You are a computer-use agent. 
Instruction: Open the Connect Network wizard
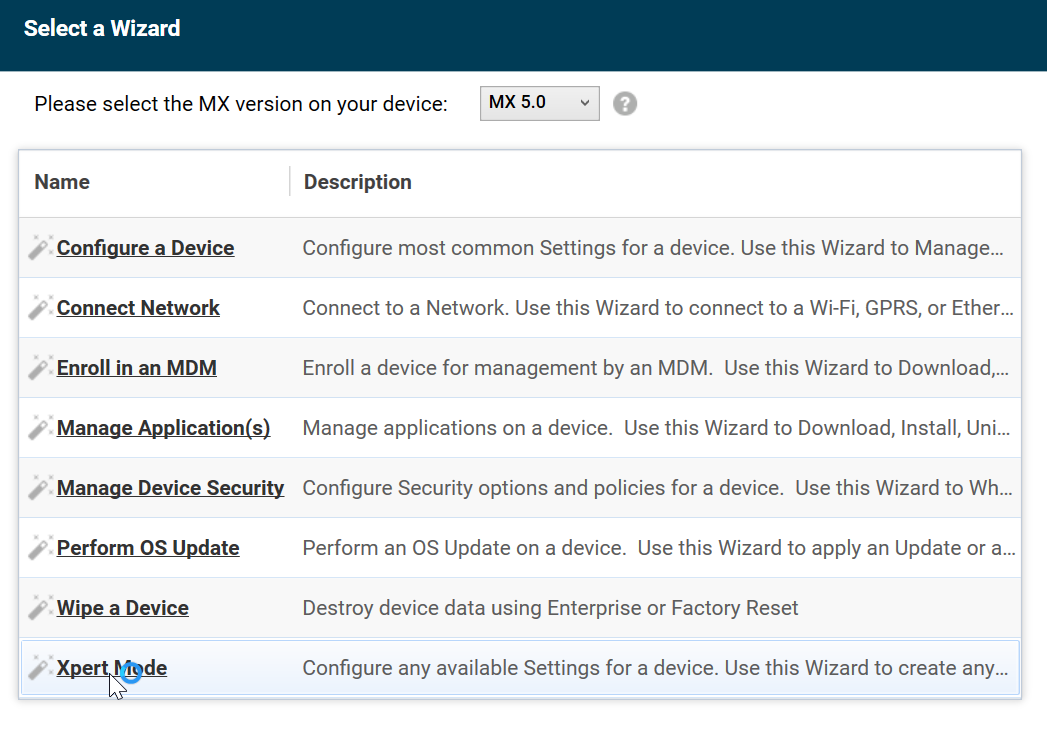tap(138, 307)
